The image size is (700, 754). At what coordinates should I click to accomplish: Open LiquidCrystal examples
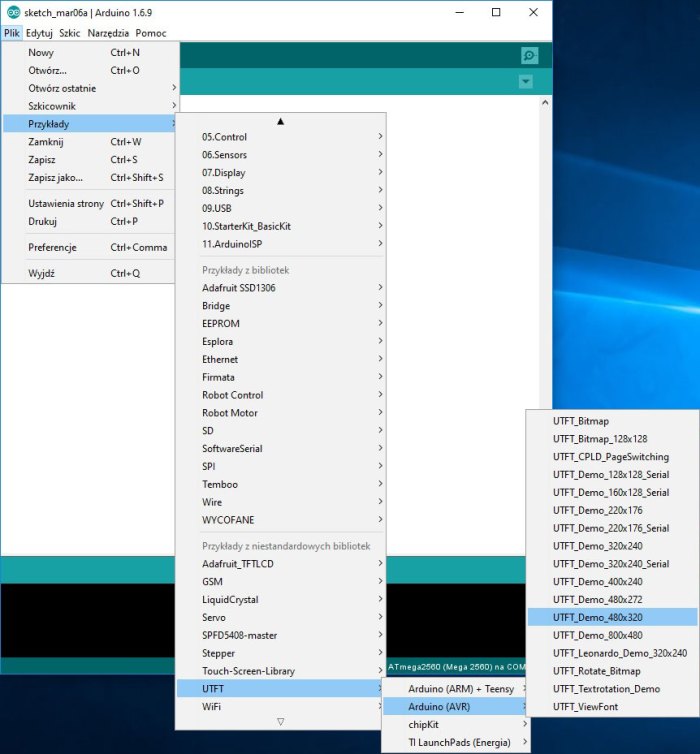281,600
